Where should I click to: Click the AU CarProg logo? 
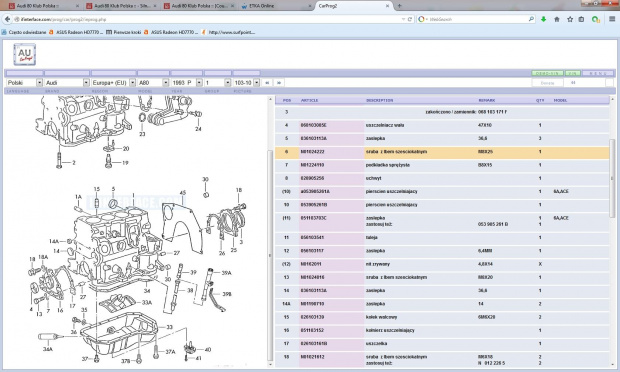(25, 54)
